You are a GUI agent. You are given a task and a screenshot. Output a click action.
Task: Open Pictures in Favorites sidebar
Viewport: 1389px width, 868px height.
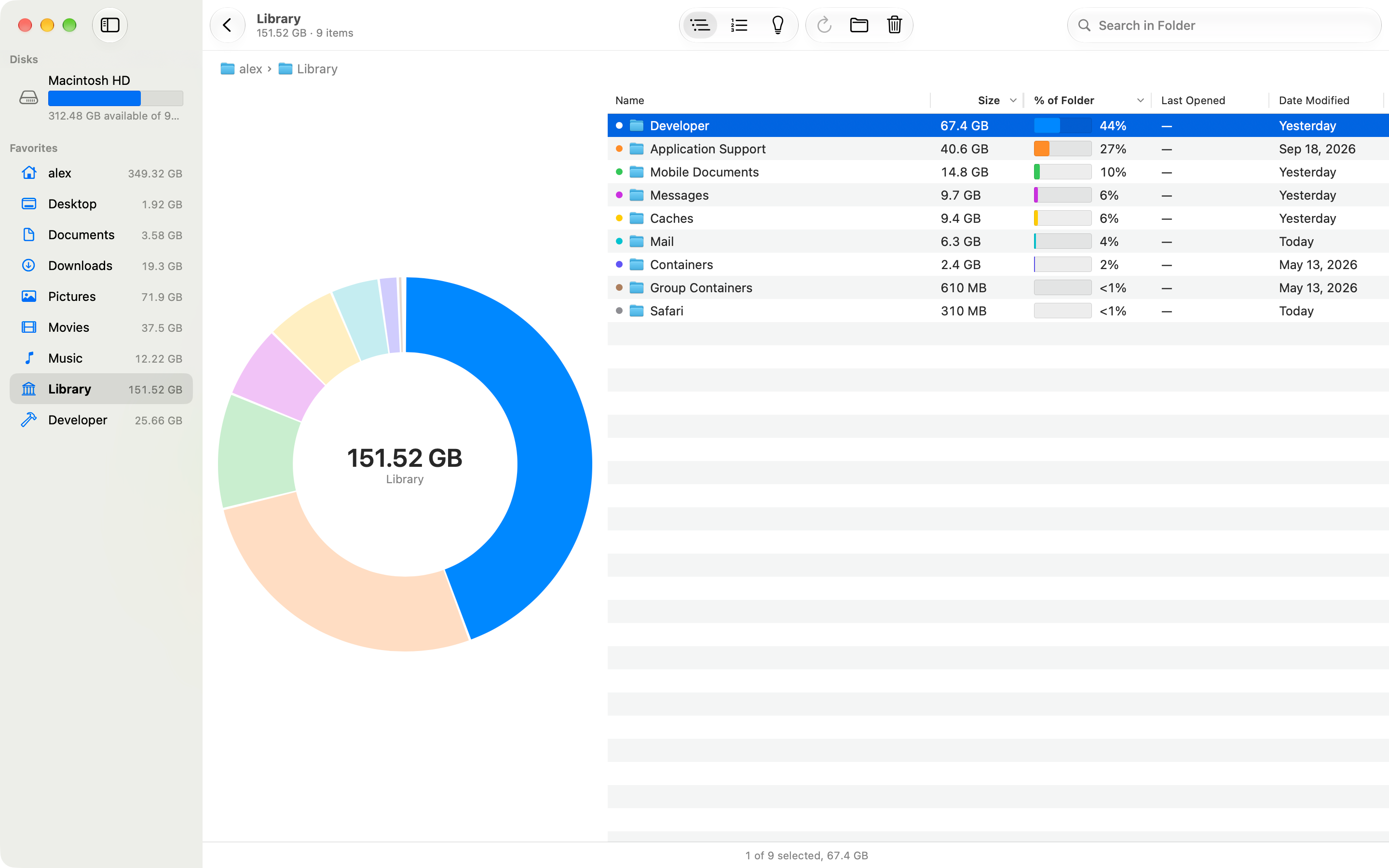101,297
